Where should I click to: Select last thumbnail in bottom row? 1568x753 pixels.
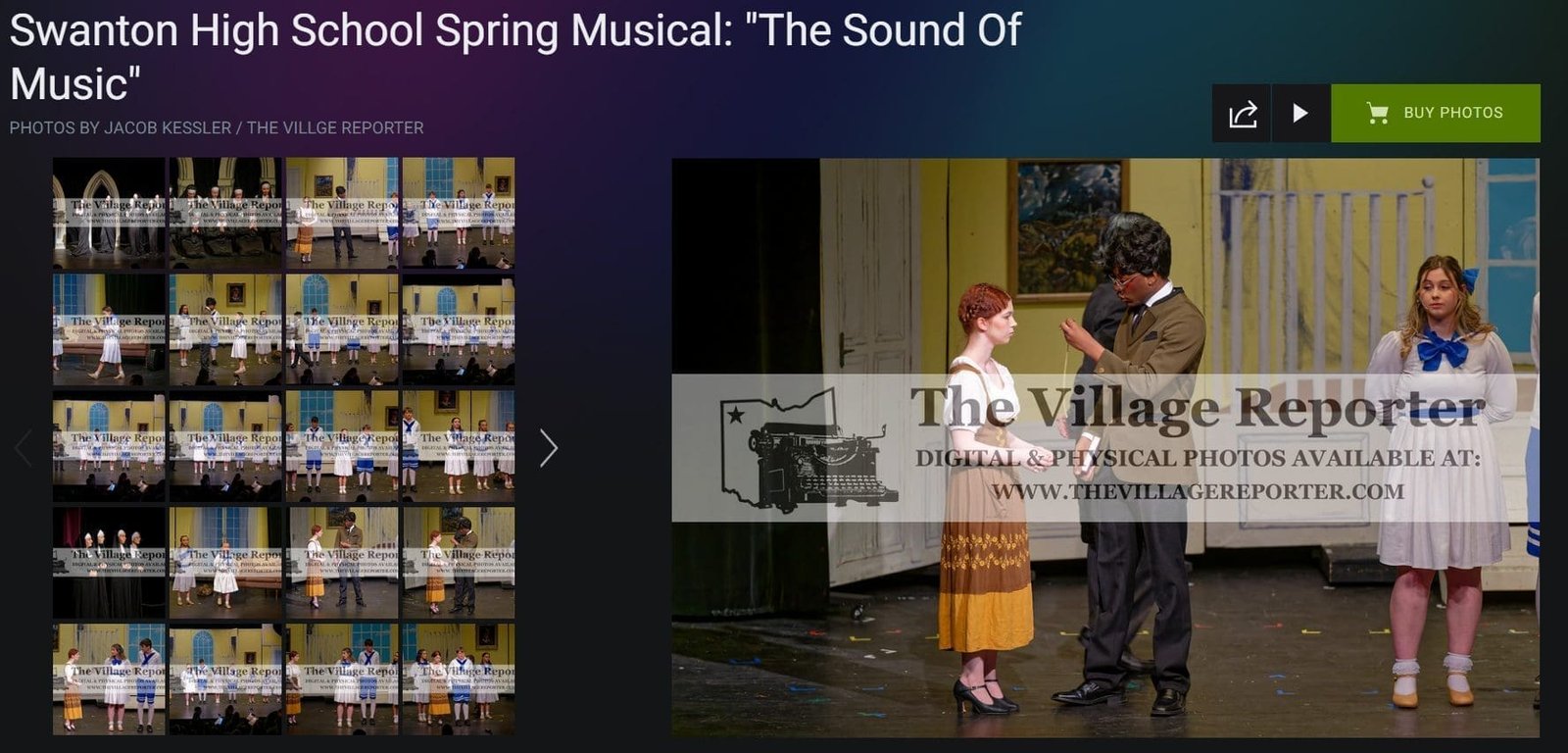click(x=459, y=678)
